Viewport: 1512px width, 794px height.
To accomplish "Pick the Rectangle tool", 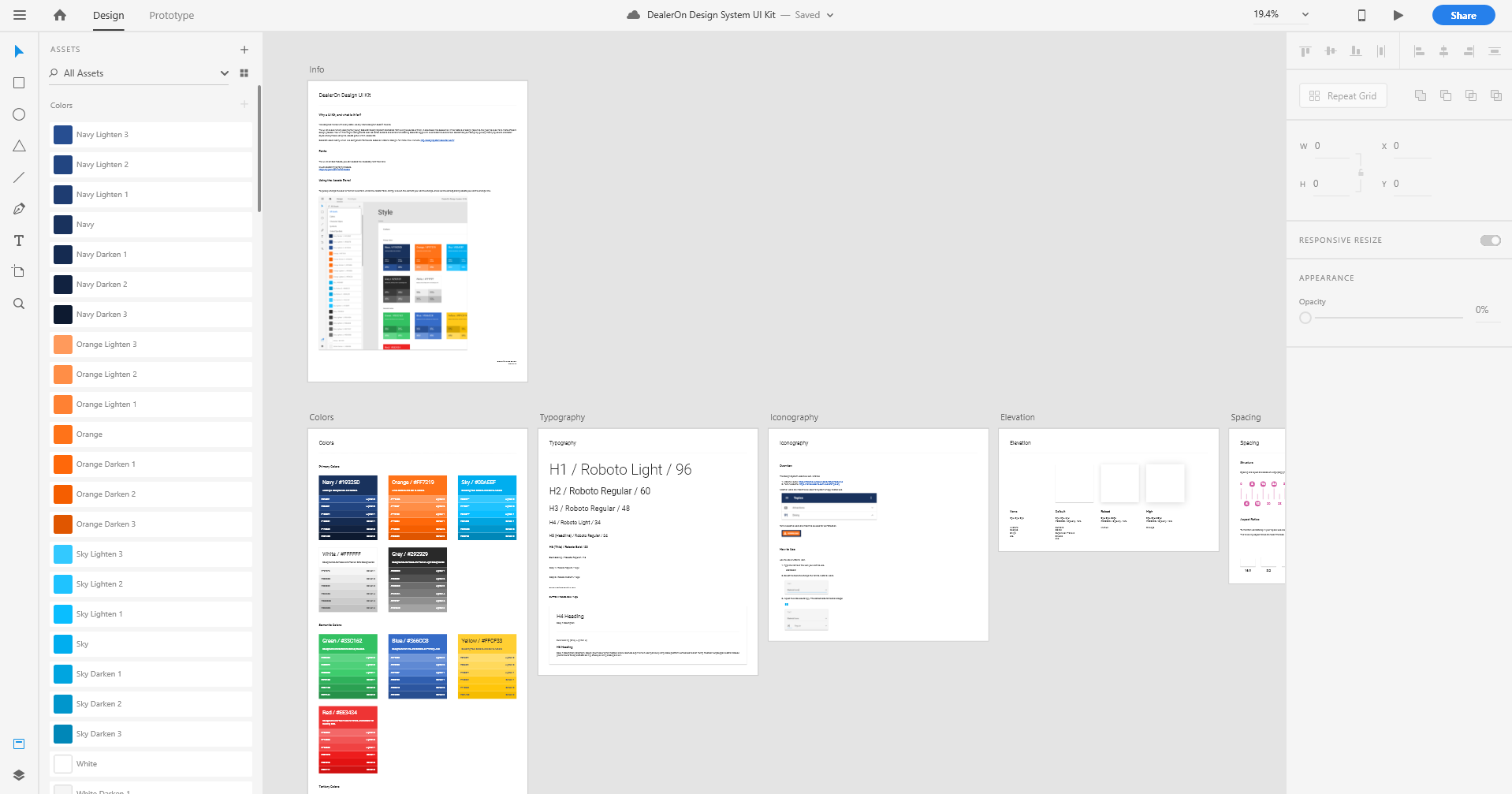I will [x=19, y=83].
